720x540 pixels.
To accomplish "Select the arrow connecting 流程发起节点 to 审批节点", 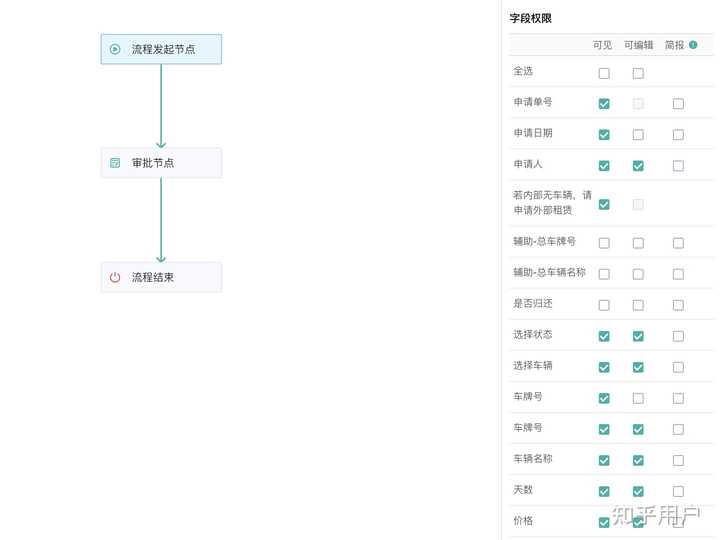I will point(161,106).
